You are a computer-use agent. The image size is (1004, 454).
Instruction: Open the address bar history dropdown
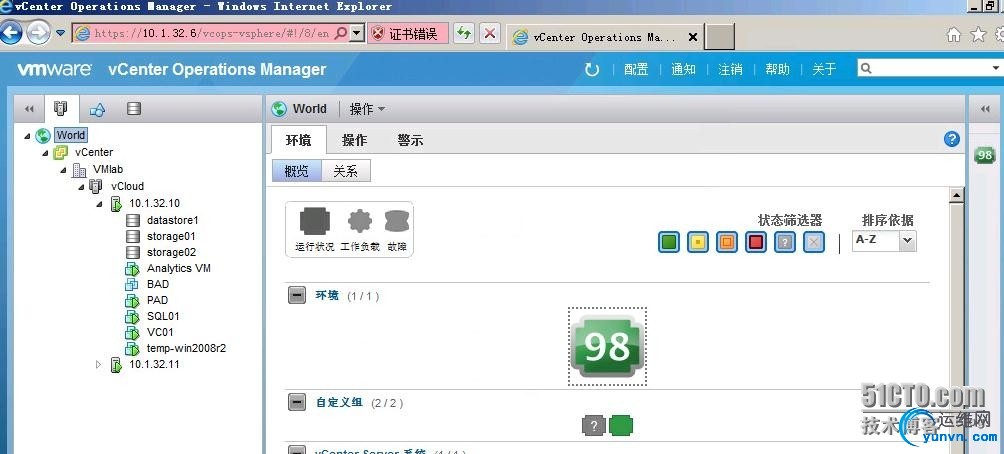(x=357, y=33)
